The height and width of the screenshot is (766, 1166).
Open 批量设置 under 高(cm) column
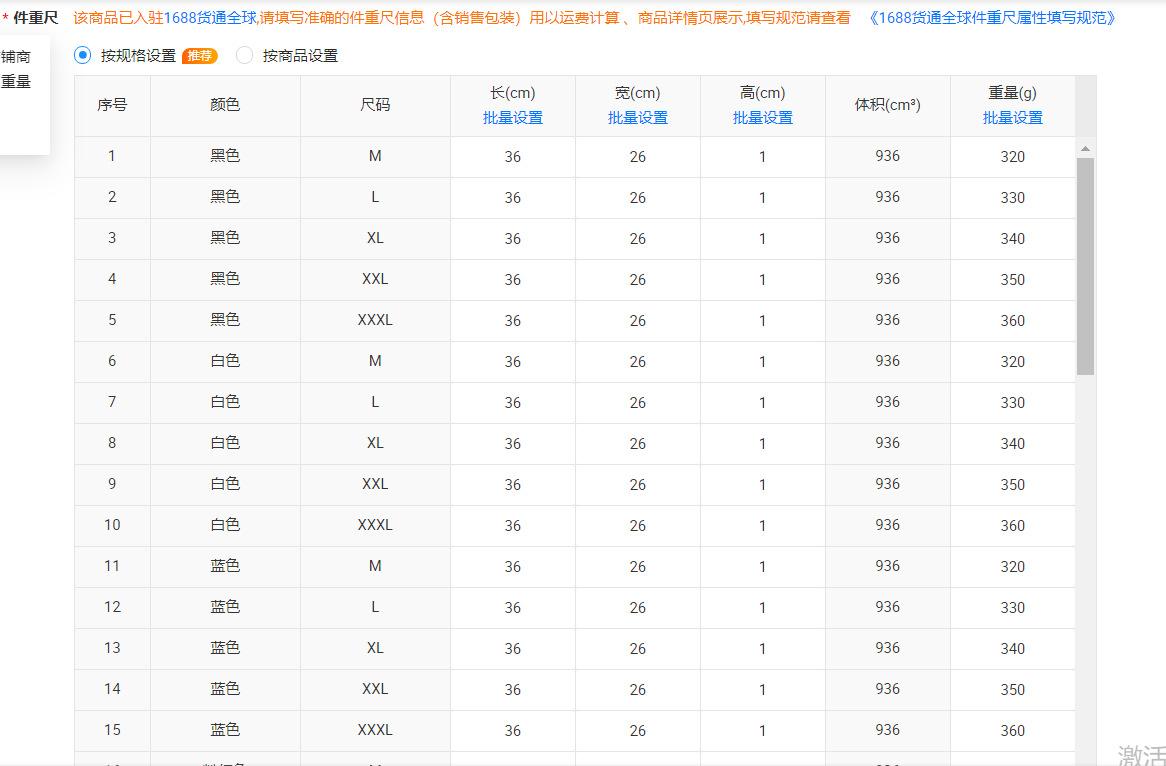[x=762, y=118]
